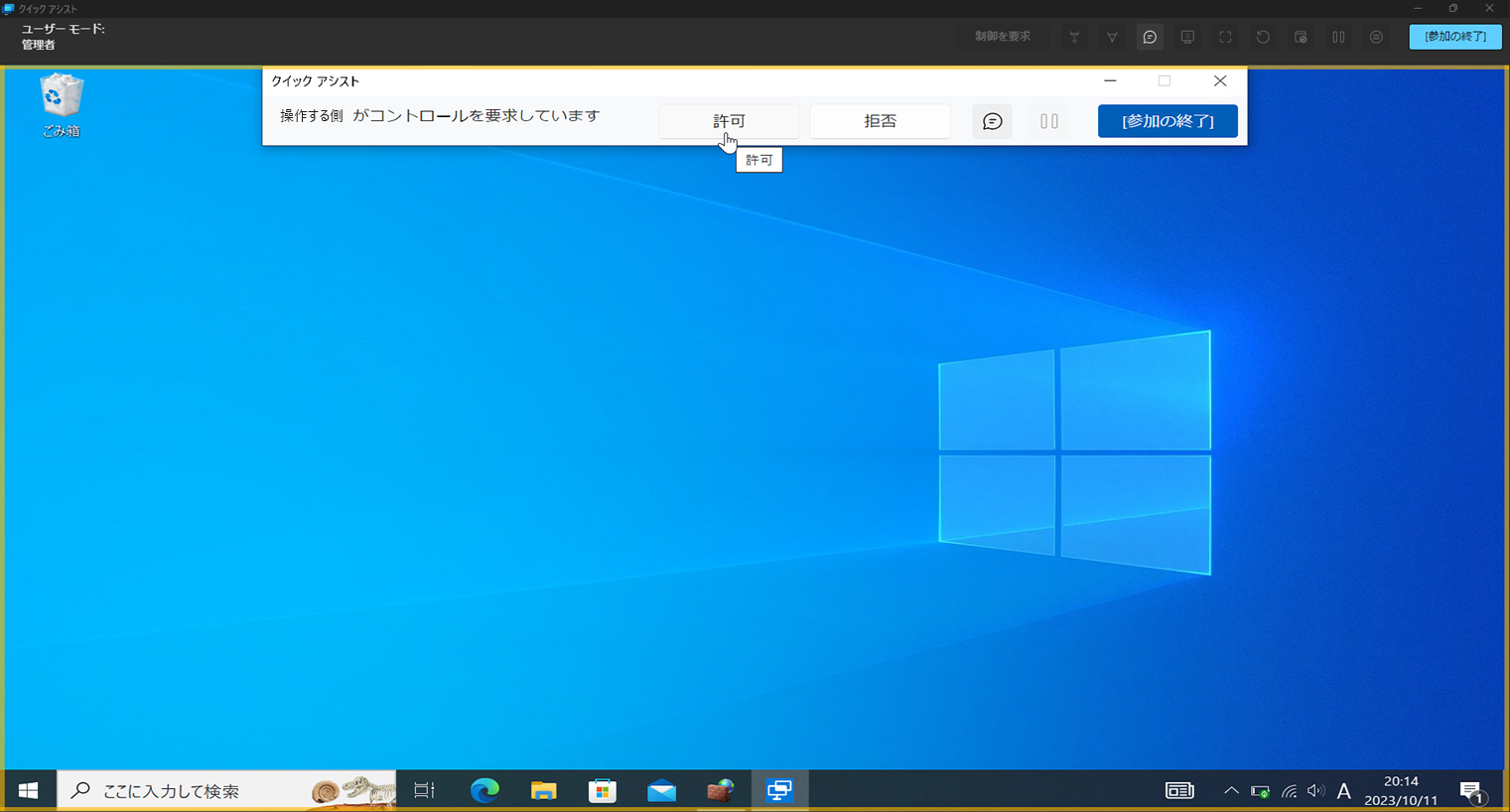Click the monitor select icon in the top toolbar
The height and width of the screenshot is (812, 1510).
click(1187, 37)
